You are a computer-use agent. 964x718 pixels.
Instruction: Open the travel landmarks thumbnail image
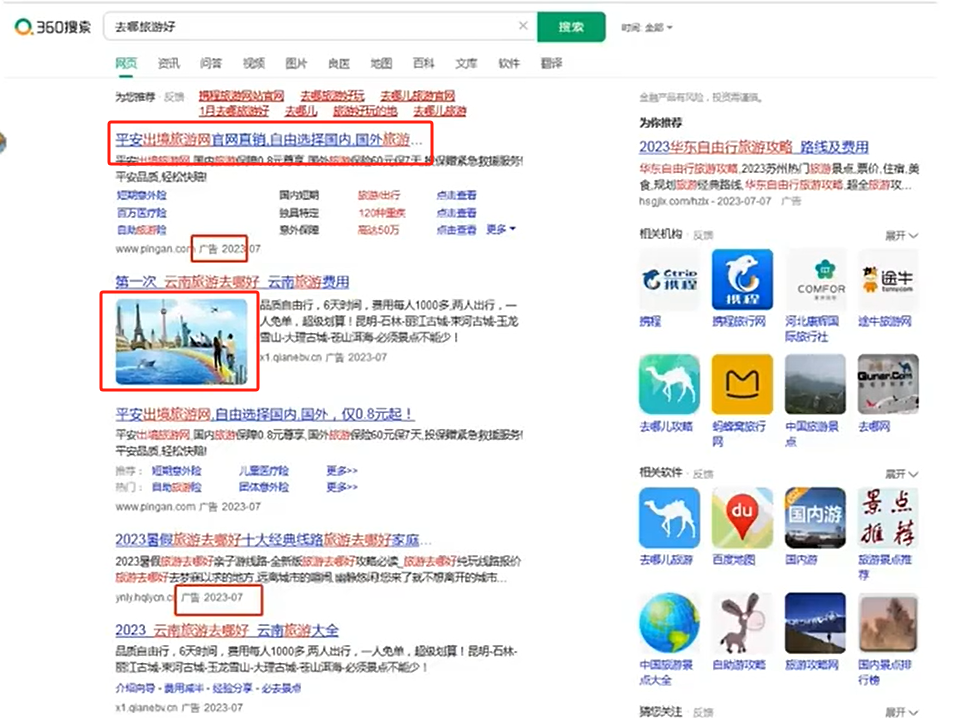coord(181,342)
